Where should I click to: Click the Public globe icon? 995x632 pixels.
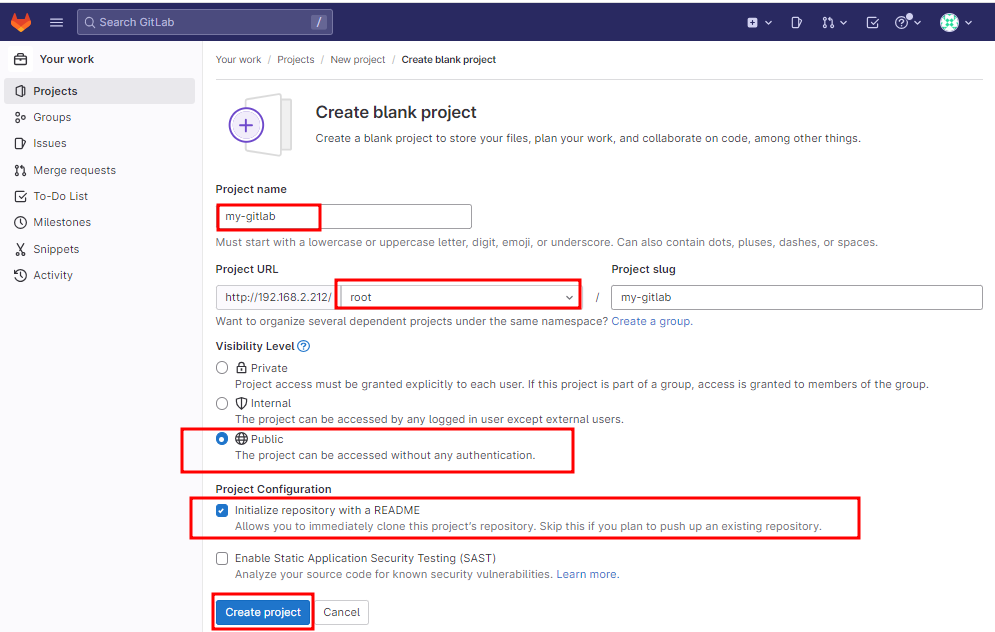coord(241,438)
